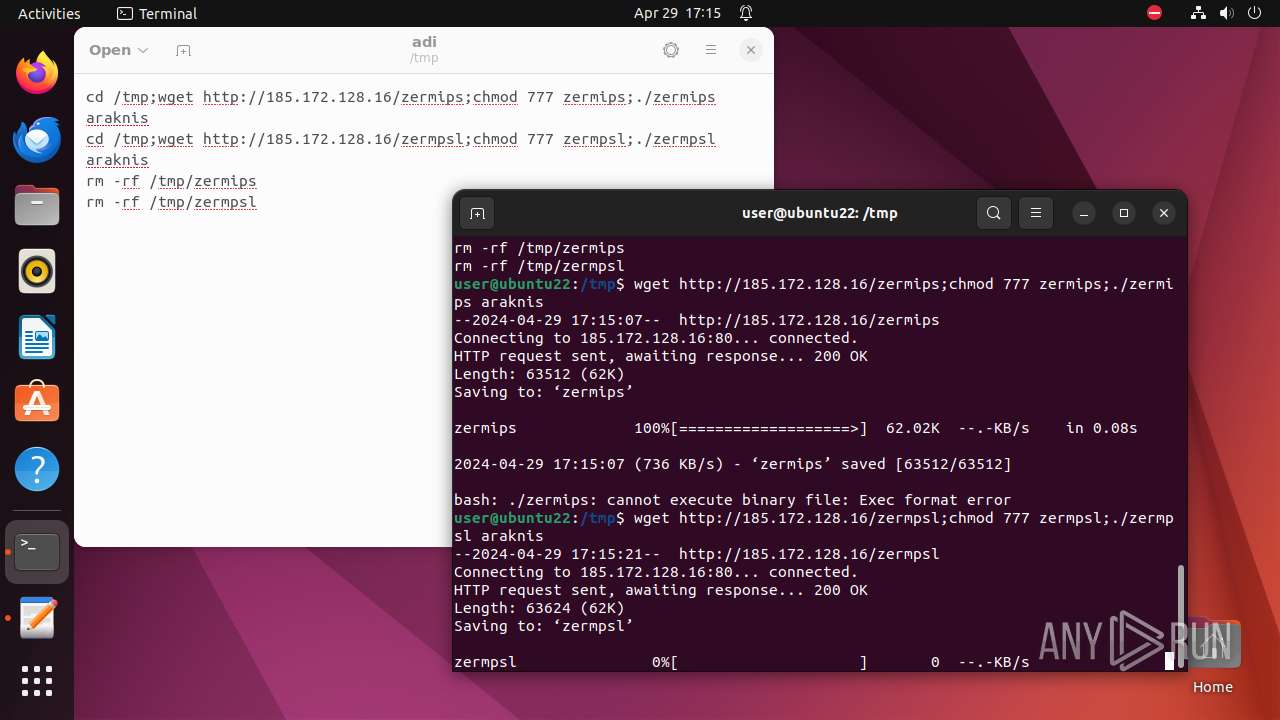
Task: Open Rhythmbox music player in dock
Action: click(37, 271)
